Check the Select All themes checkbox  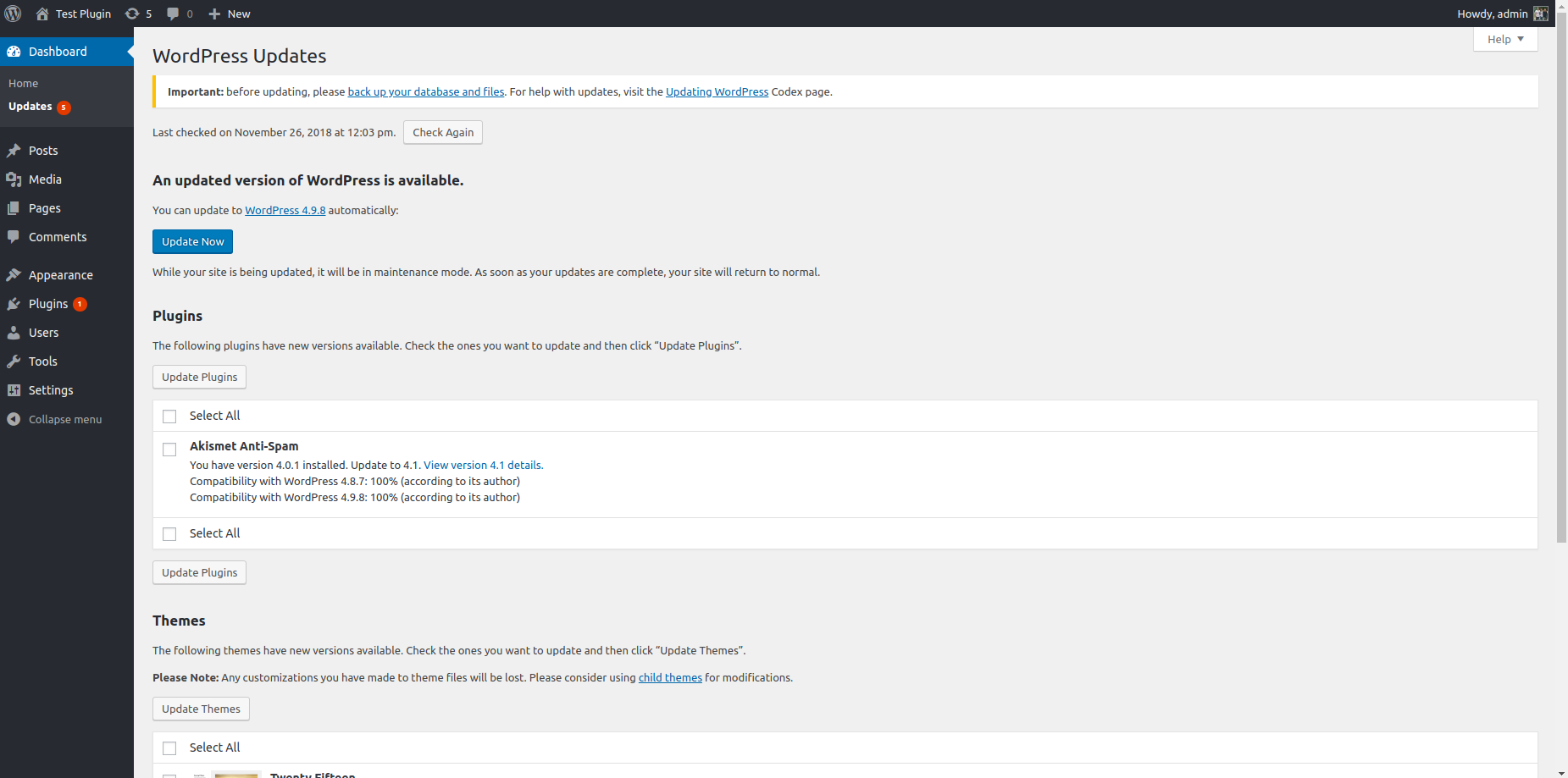[169, 748]
